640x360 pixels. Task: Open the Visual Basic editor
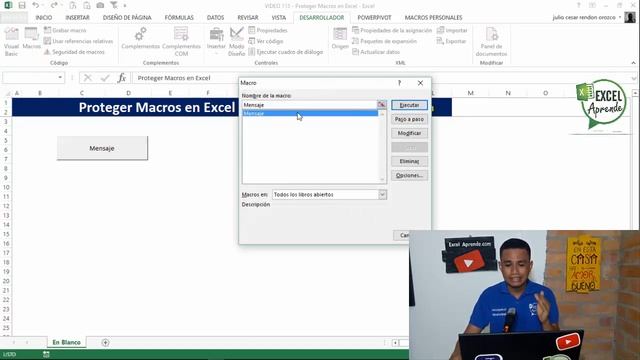(x=11, y=42)
